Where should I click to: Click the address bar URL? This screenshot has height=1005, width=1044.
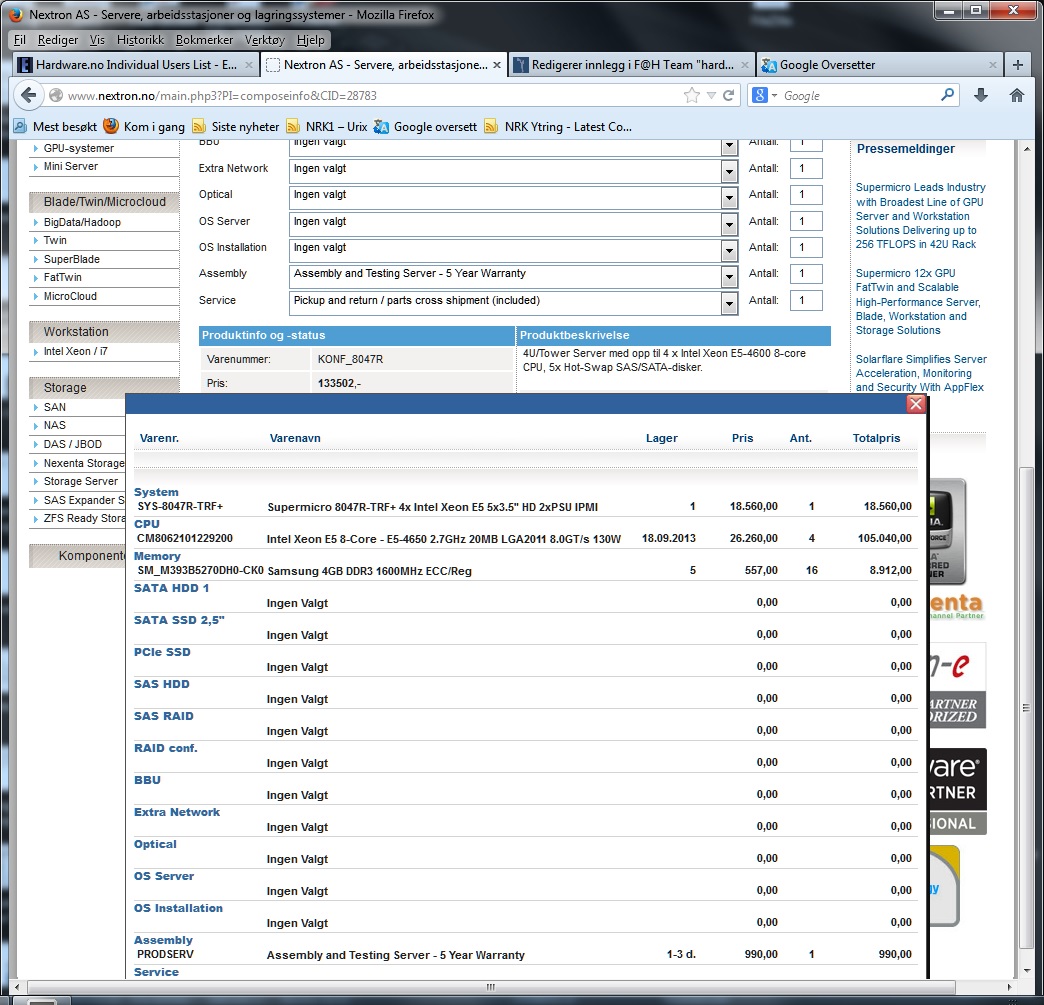222,95
